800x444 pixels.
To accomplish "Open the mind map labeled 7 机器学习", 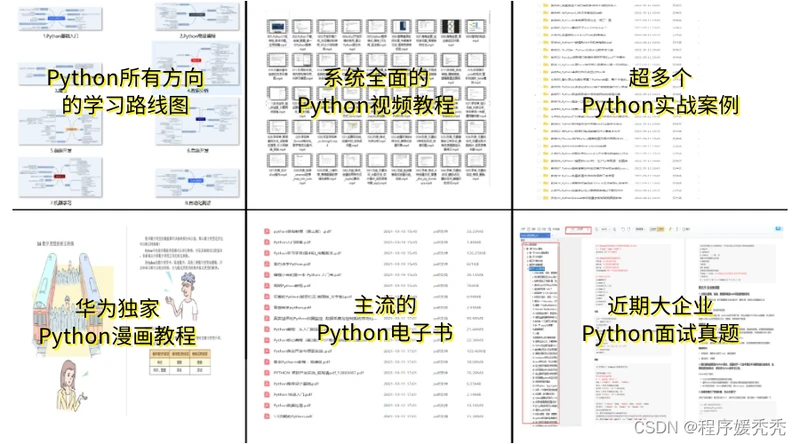I will point(60,178).
